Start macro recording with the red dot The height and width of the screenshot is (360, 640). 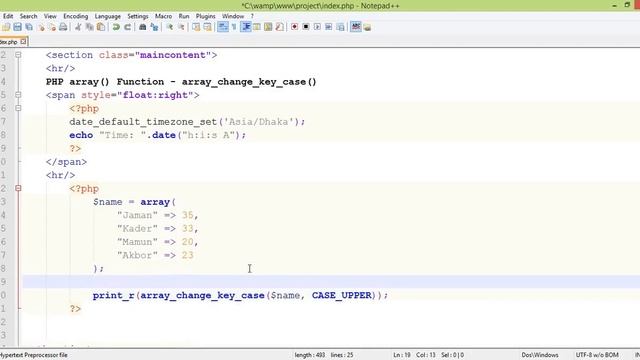(294, 27)
